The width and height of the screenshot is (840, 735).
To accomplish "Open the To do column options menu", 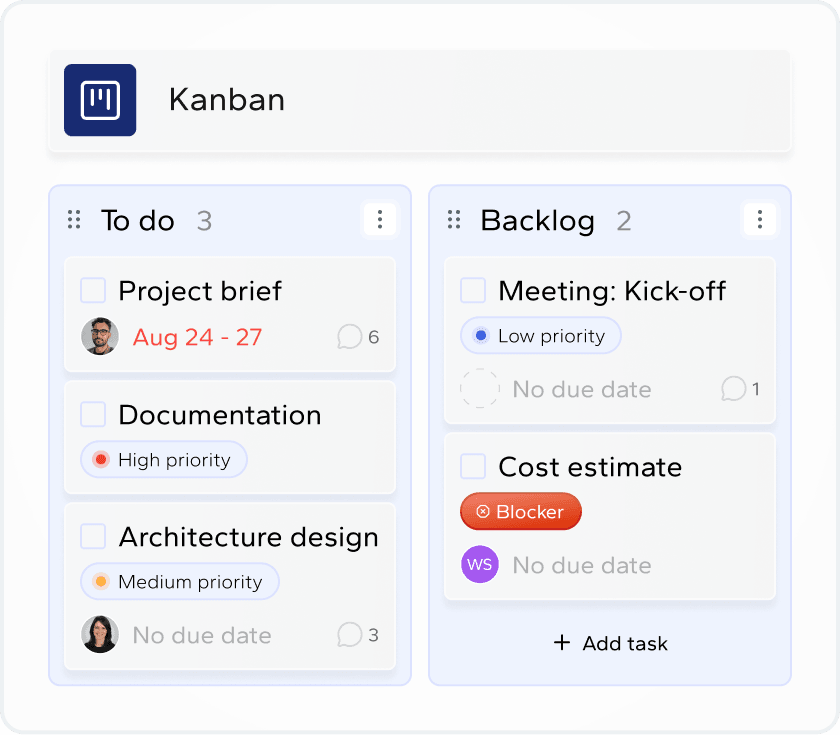I will 379,220.
